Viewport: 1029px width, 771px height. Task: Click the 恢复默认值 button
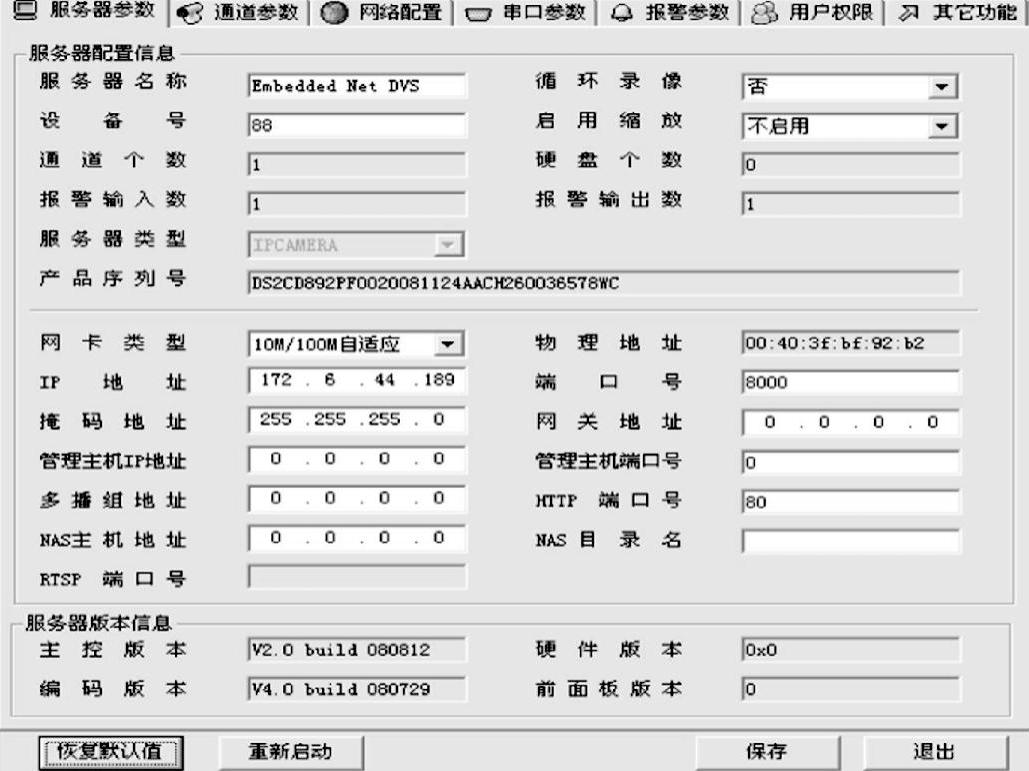110,752
